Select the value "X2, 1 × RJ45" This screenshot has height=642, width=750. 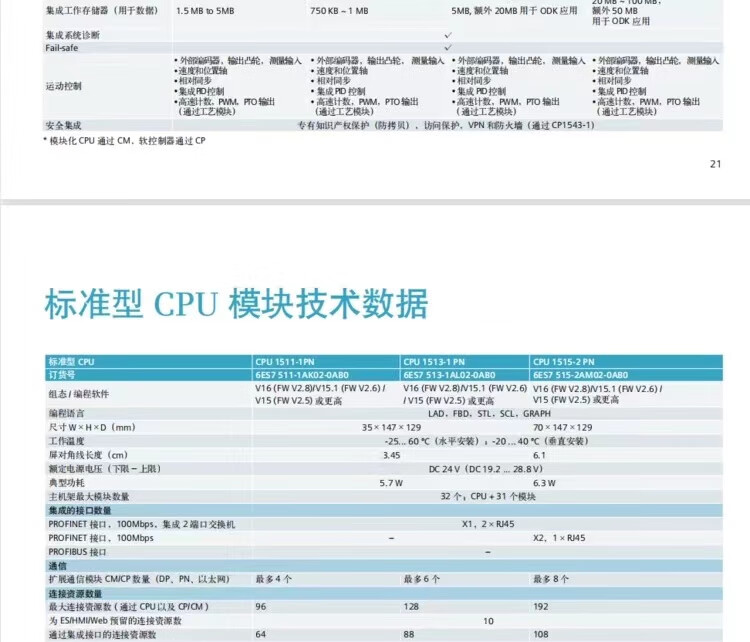pos(559,538)
